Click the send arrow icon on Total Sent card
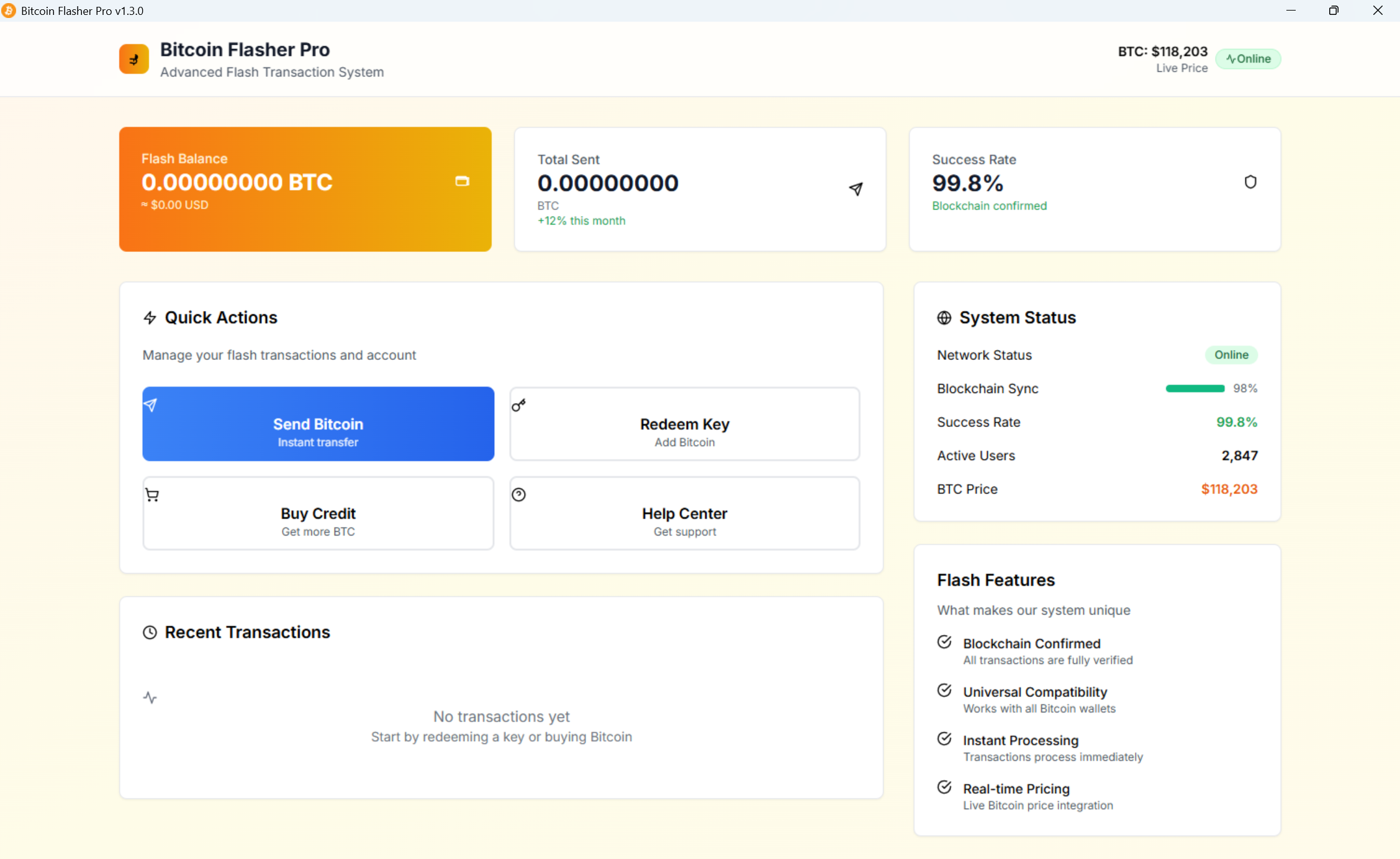This screenshot has height=859, width=1400. pyautogui.click(x=857, y=188)
